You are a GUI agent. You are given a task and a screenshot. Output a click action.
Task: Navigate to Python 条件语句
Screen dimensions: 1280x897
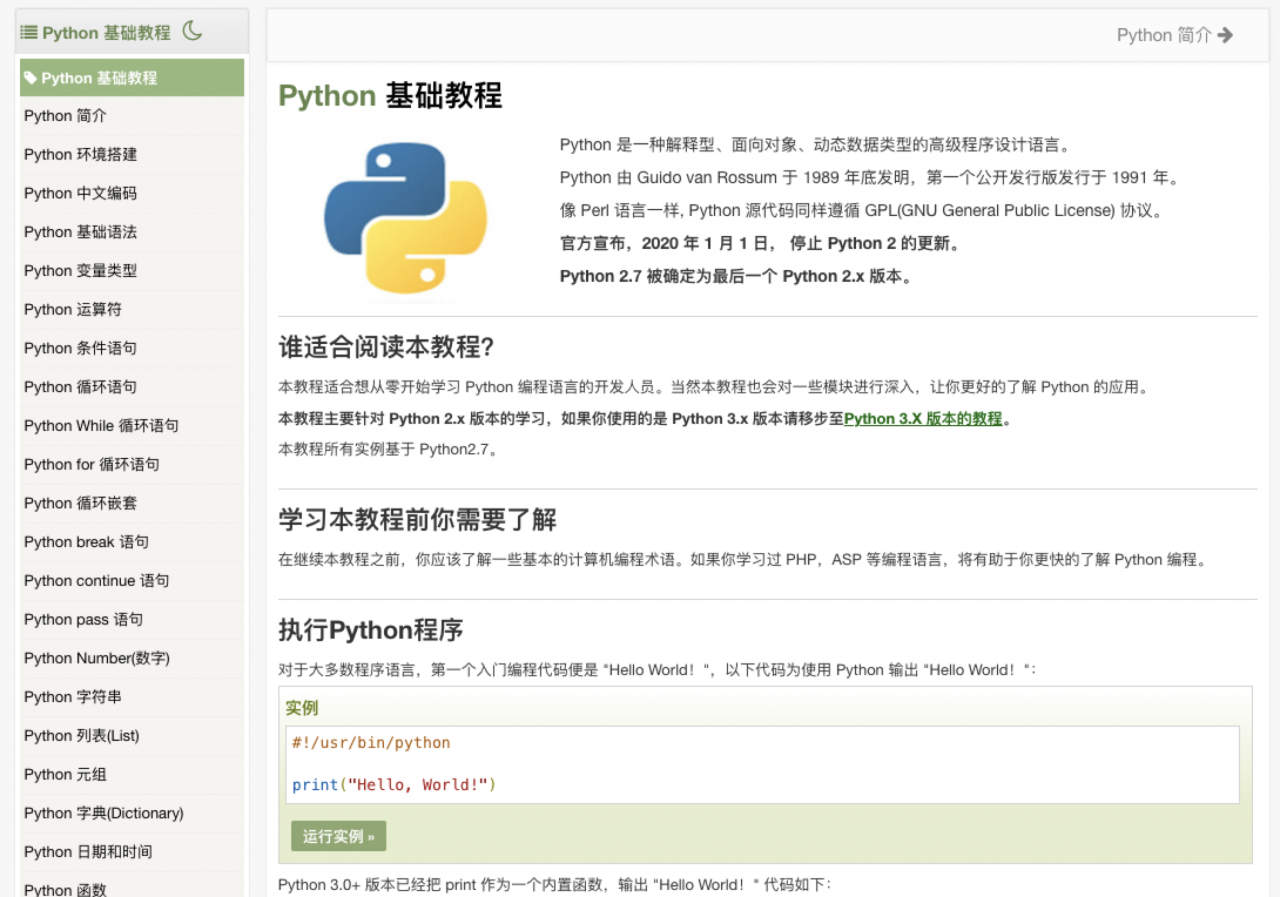coord(81,348)
